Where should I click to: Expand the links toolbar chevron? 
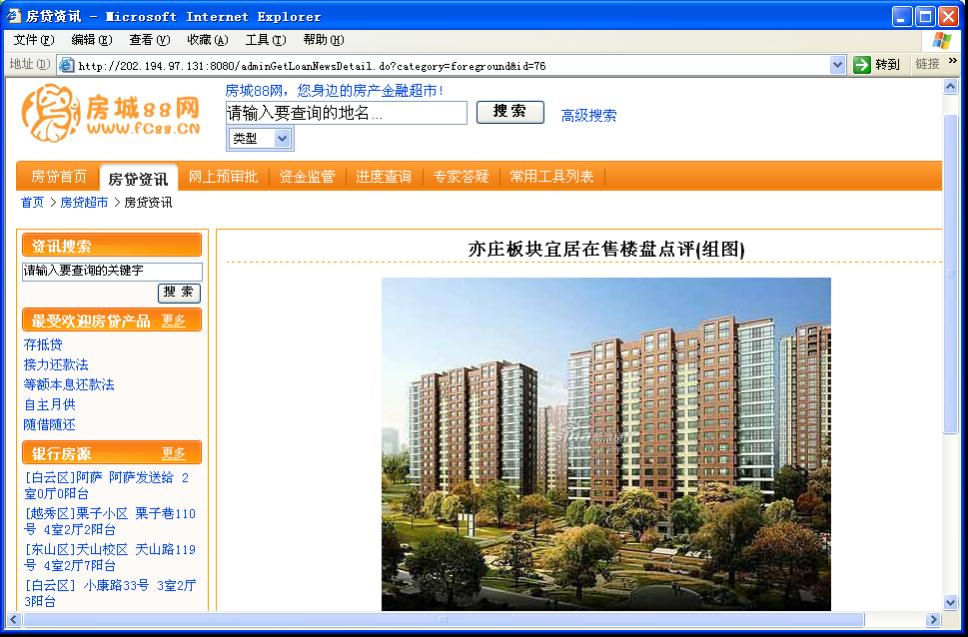coord(953,61)
